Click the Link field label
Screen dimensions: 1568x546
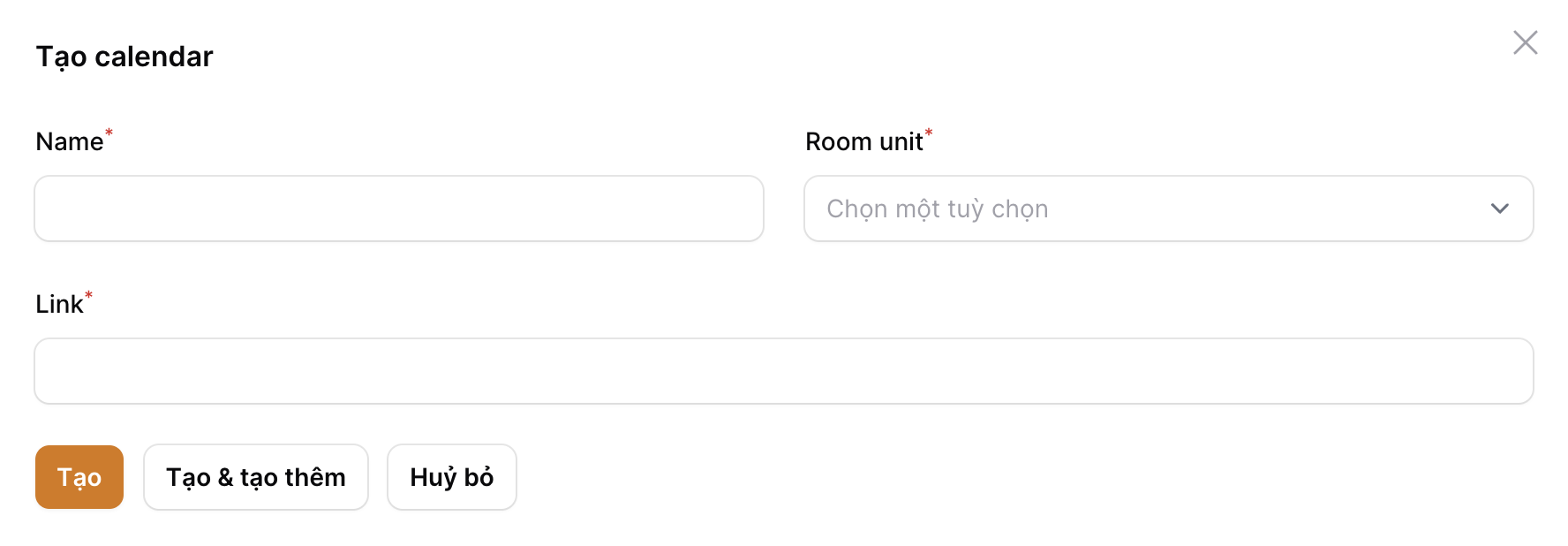click(x=59, y=305)
